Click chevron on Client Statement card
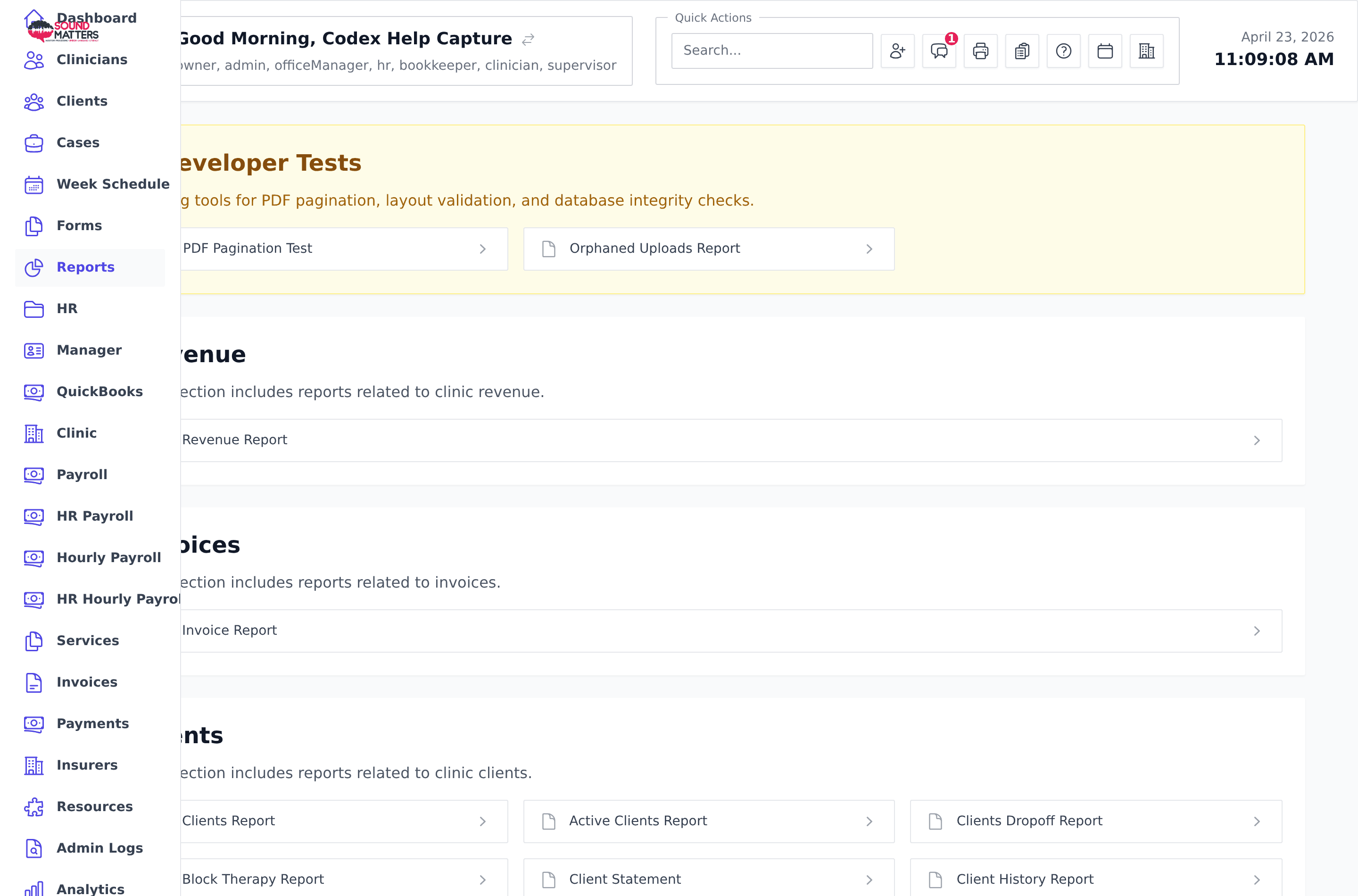 (869, 880)
